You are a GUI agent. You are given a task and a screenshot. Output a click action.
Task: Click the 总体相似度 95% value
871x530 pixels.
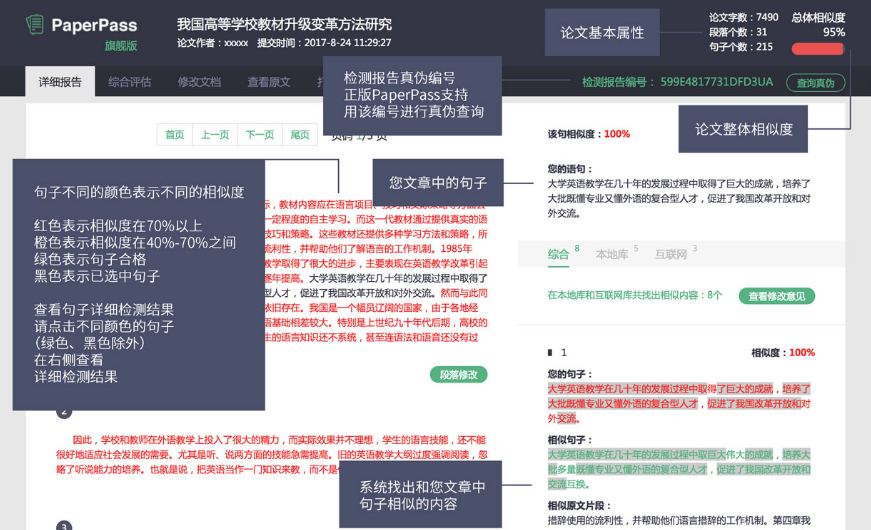tap(833, 32)
